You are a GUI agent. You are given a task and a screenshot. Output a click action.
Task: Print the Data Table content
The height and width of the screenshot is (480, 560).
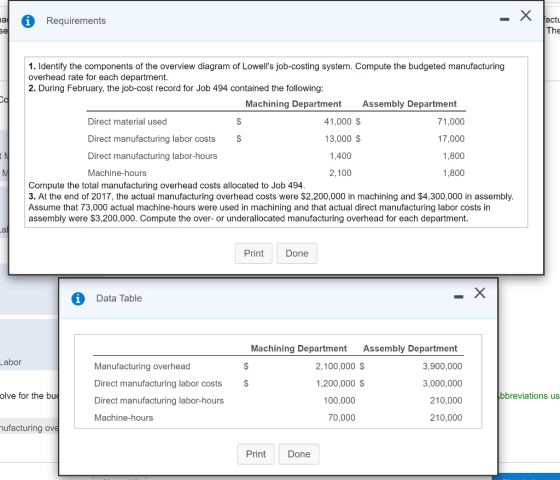point(256,454)
